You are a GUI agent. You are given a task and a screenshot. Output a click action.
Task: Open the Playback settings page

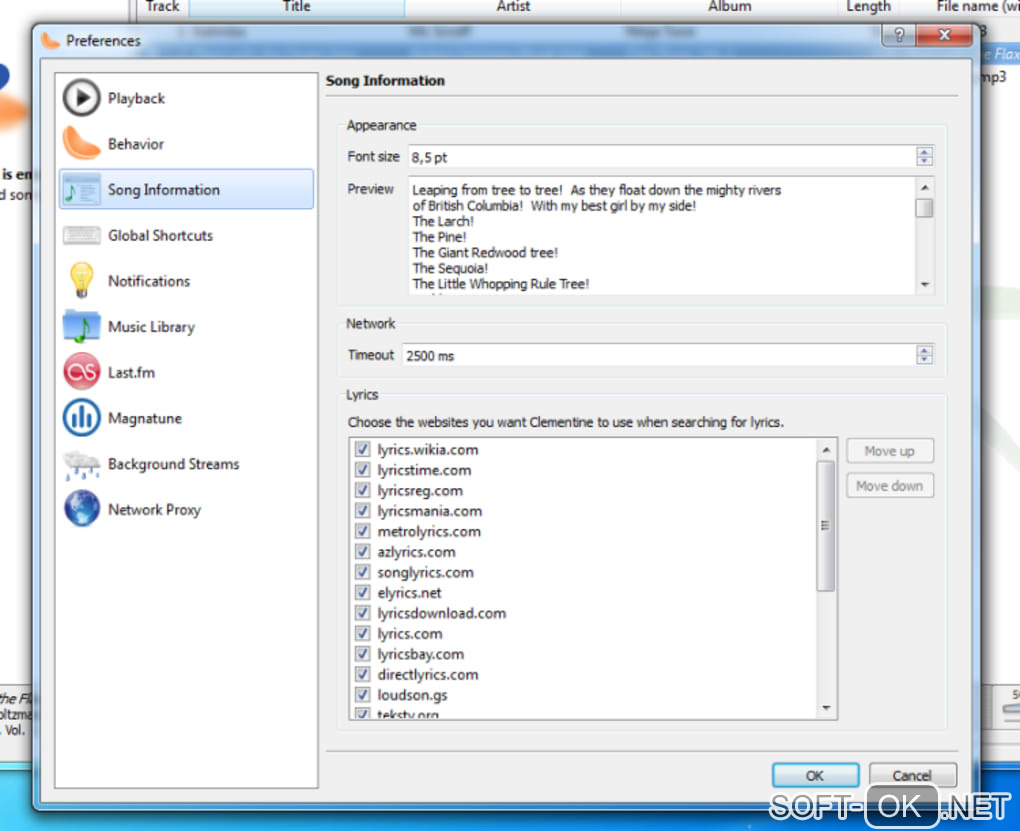(x=186, y=98)
